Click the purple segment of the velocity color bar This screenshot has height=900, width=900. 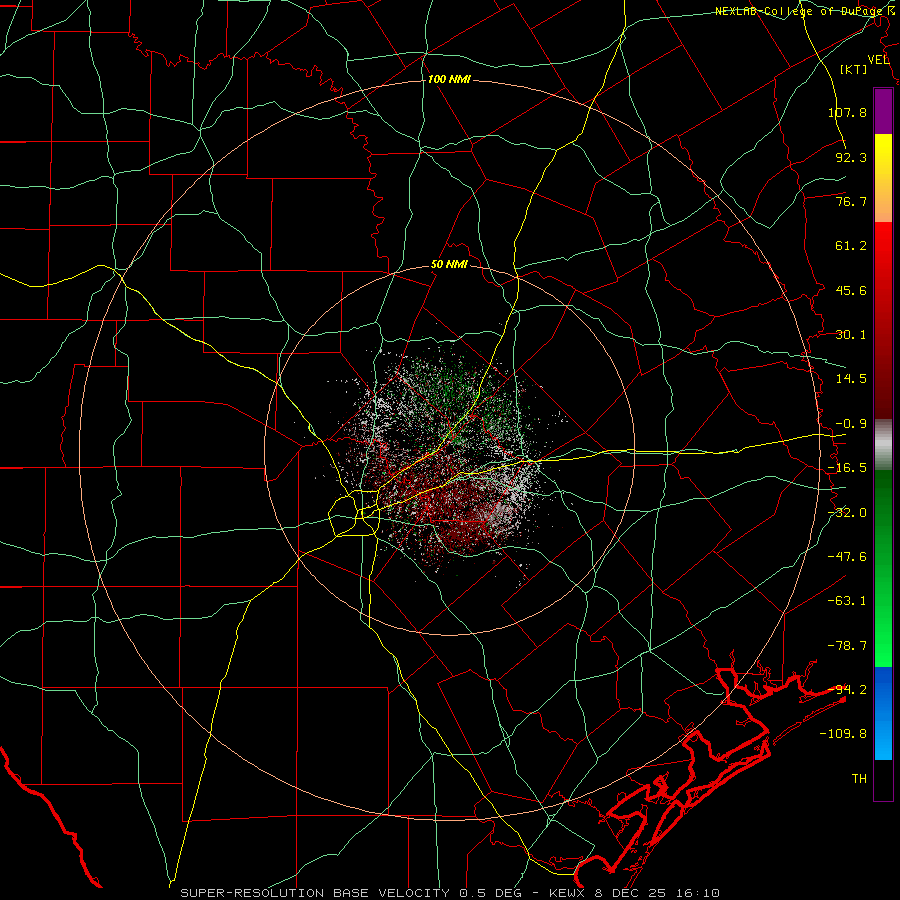883,112
